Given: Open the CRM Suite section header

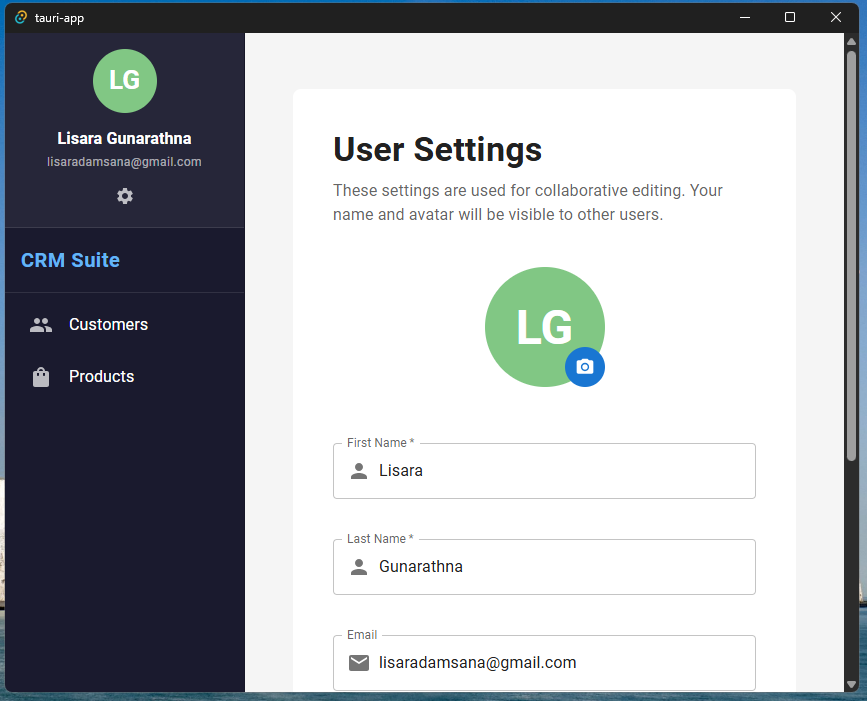Looking at the screenshot, I should click(x=70, y=260).
